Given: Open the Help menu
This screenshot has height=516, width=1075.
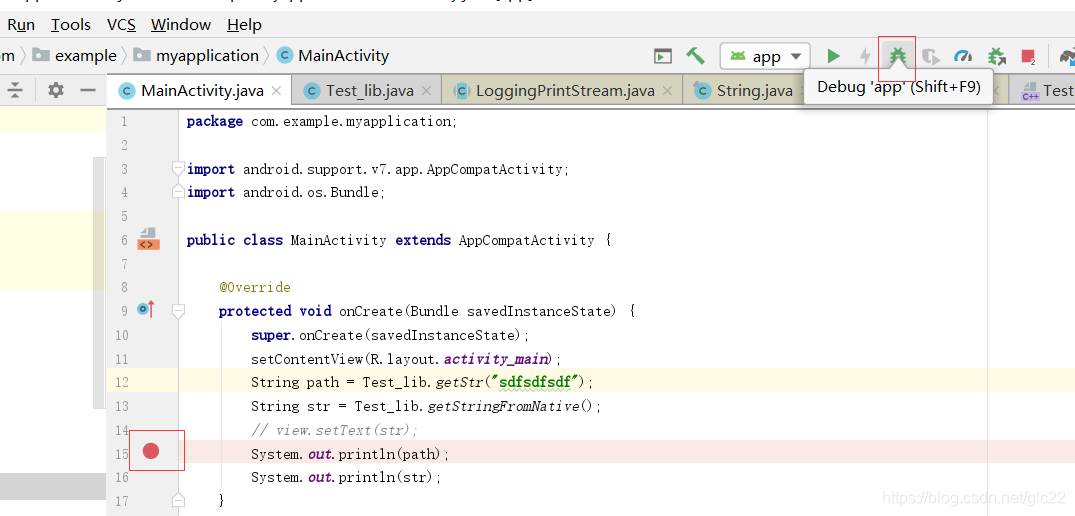Looking at the screenshot, I should [x=245, y=25].
